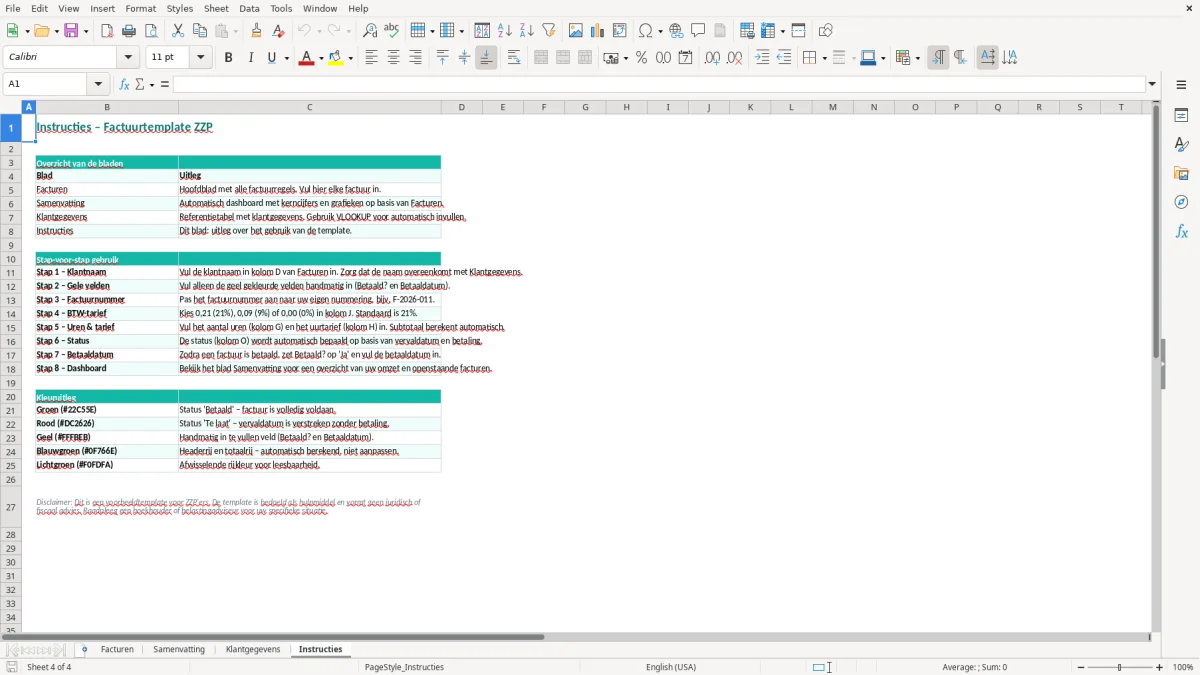Click Sort Descending icon
The image size is (1200, 675).
pos(527,31)
